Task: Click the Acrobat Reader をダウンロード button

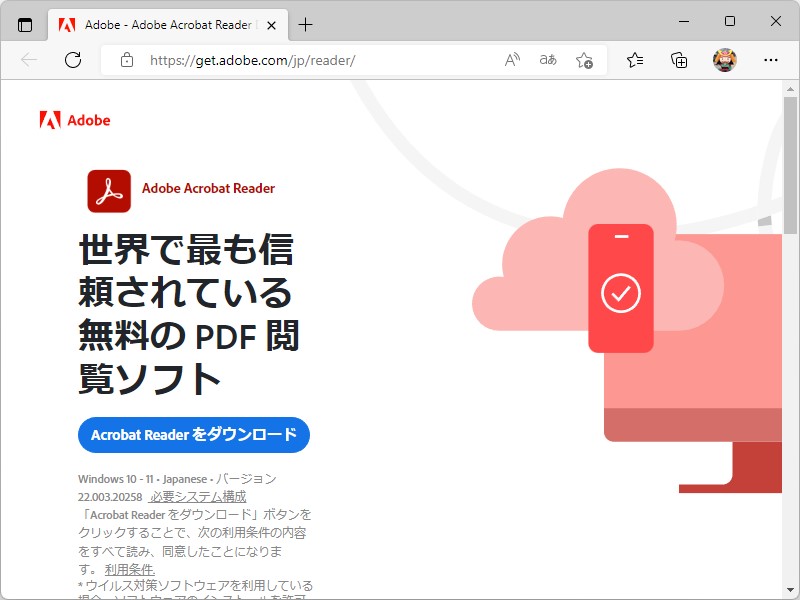Action: [193, 435]
